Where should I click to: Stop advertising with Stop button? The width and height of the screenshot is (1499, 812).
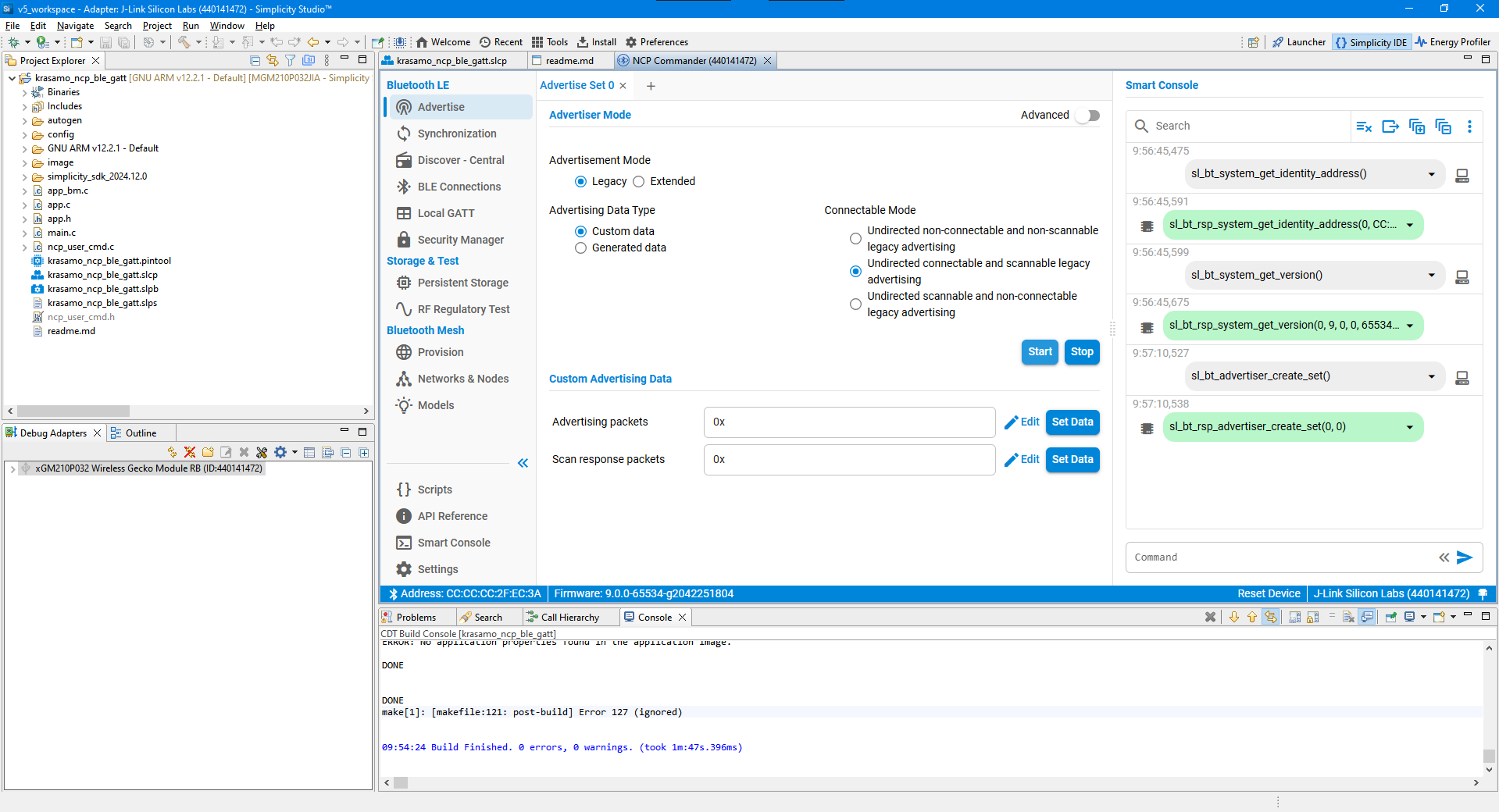tap(1082, 352)
